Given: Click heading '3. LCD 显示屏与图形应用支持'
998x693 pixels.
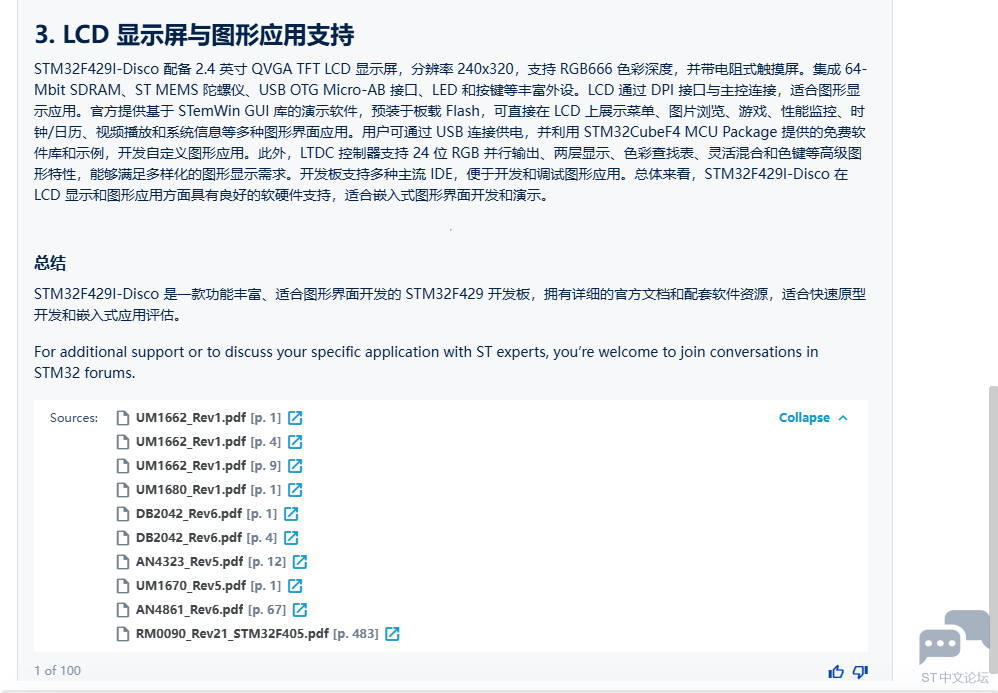Looking at the screenshot, I should [194, 35].
